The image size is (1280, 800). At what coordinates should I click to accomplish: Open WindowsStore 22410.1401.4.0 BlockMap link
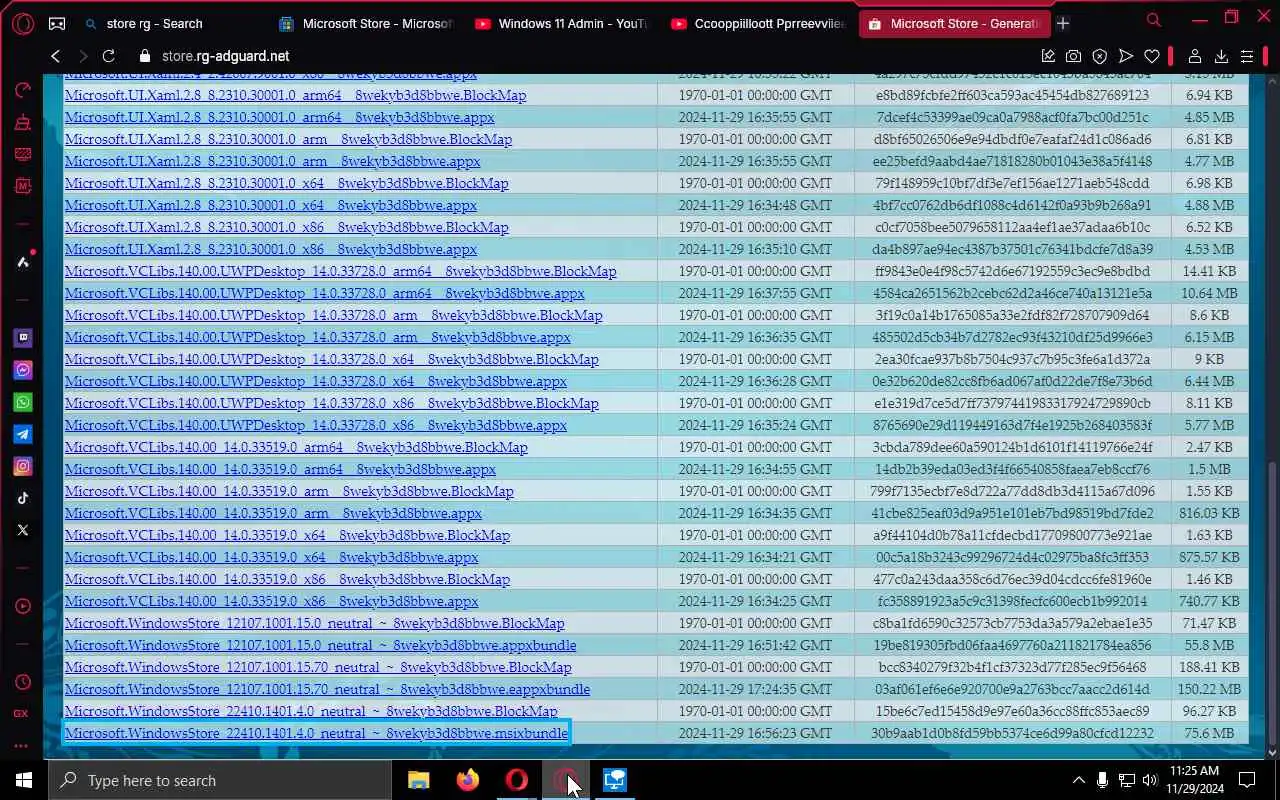point(311,711)
